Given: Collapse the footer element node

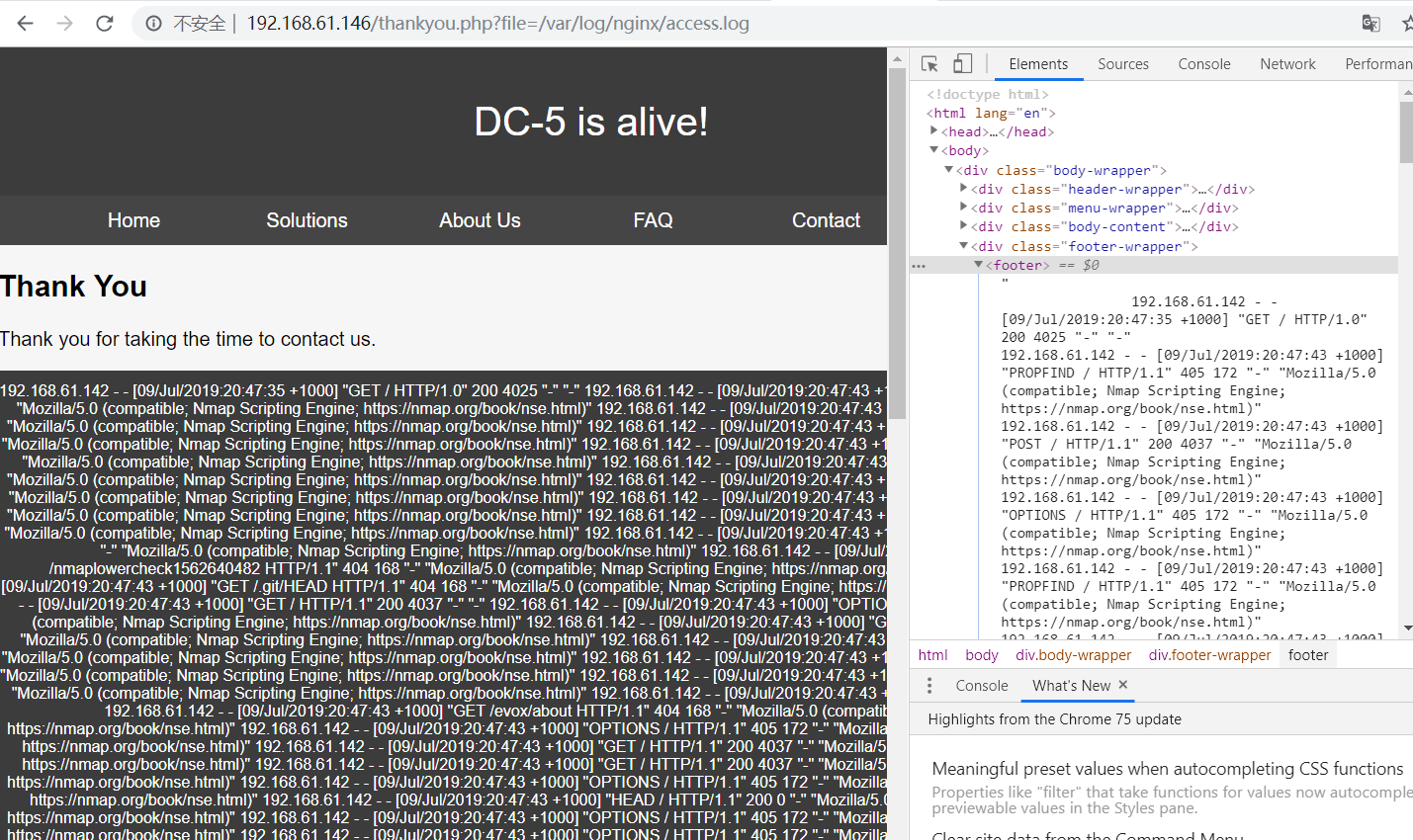Looking at the screenshot, I should point(978,264).
